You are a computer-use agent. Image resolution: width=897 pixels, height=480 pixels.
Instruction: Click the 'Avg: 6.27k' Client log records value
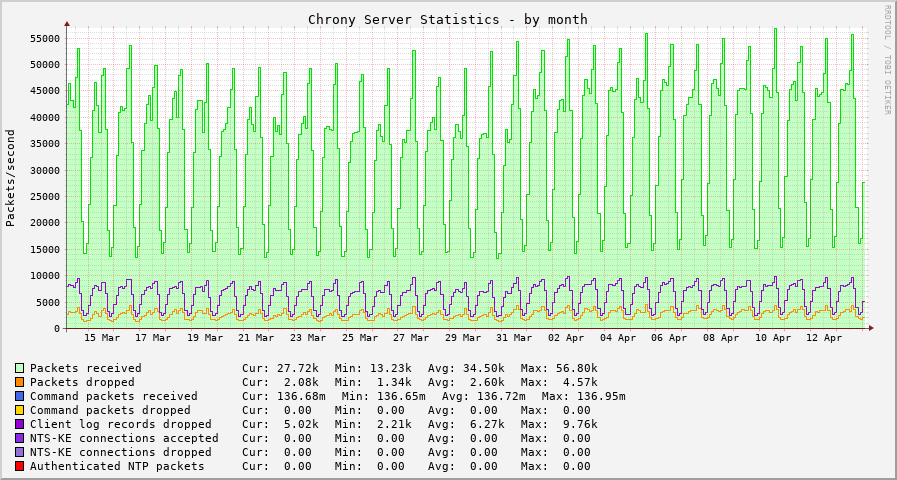(466, 424)
